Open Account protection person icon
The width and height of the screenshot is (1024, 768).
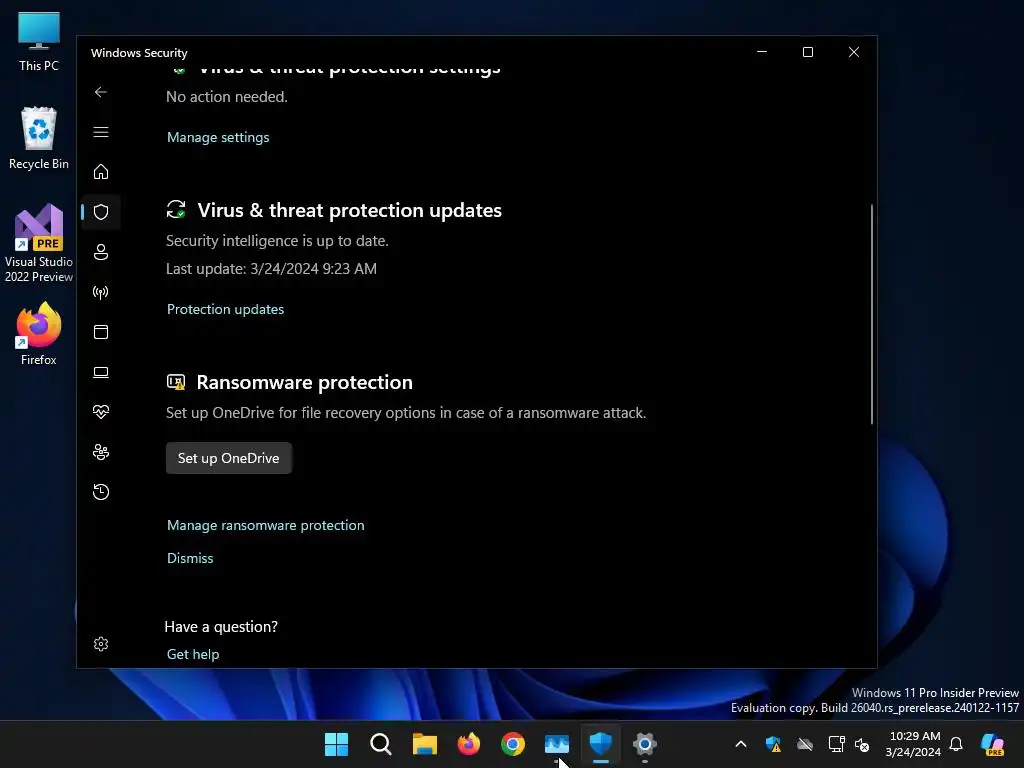[101, 252]
